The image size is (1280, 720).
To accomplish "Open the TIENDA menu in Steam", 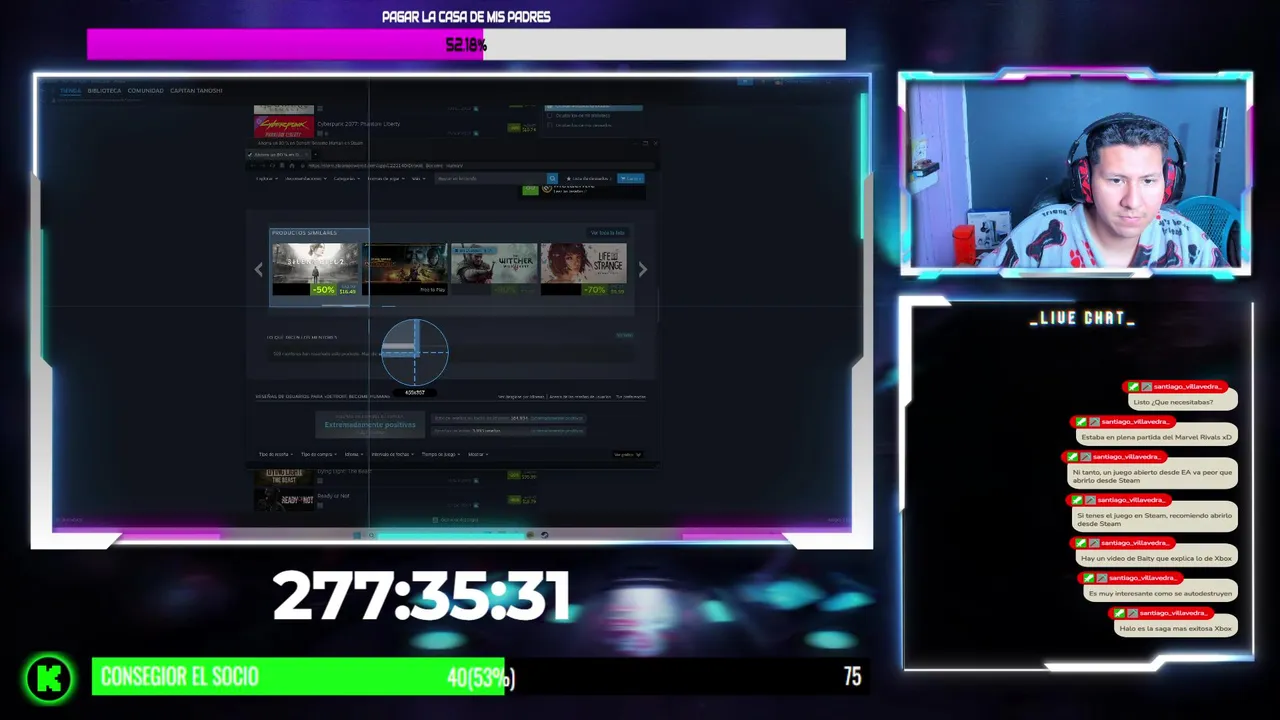I will (70, 91).
